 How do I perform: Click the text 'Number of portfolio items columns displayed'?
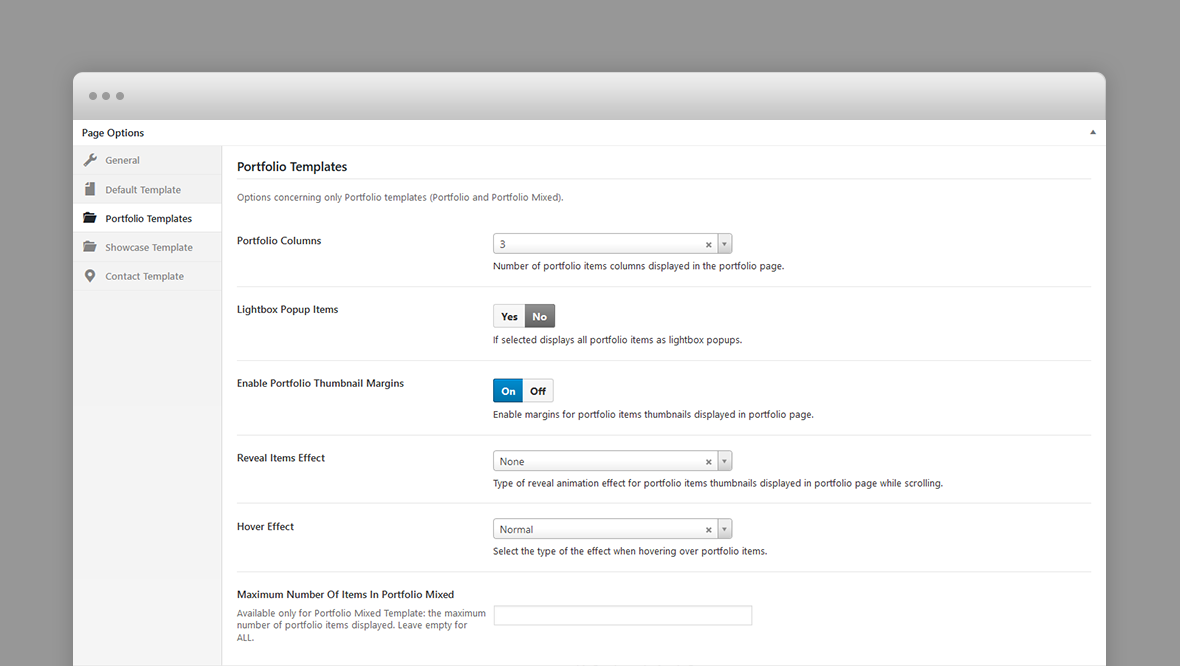[638, 266]
